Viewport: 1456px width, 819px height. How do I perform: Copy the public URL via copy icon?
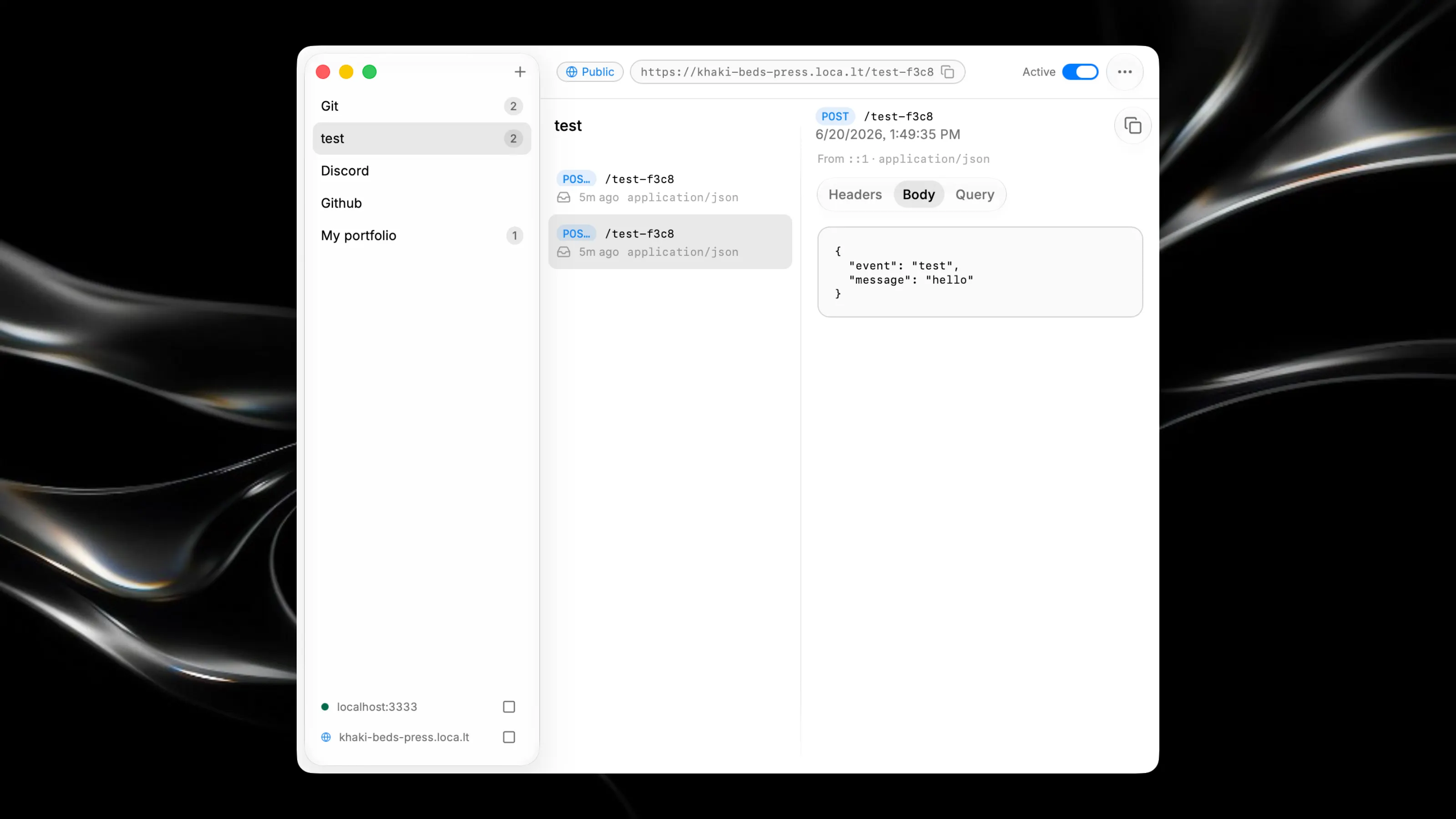[947, 72]
